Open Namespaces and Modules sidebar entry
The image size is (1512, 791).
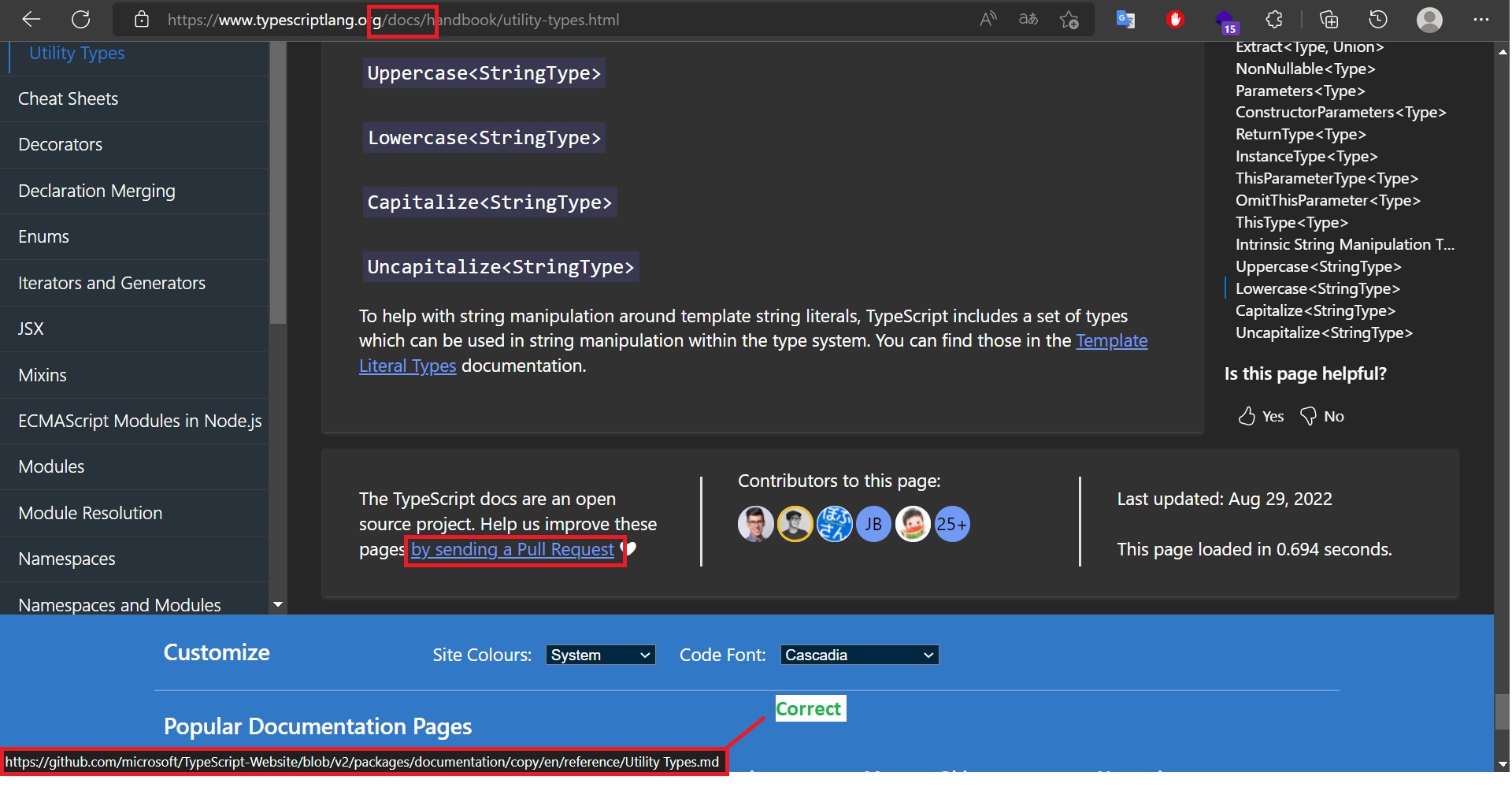point(134,603)
